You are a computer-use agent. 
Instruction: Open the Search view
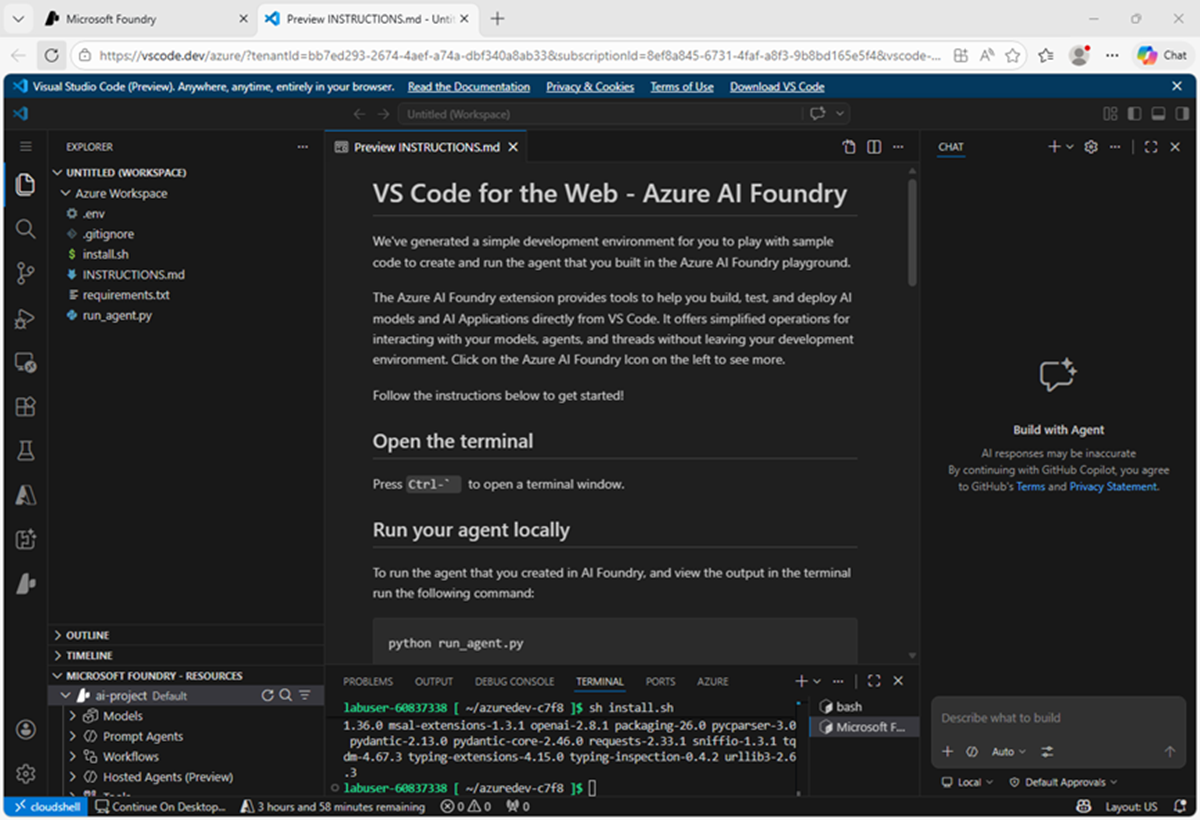pyautogui.click(x=26, y=229)
